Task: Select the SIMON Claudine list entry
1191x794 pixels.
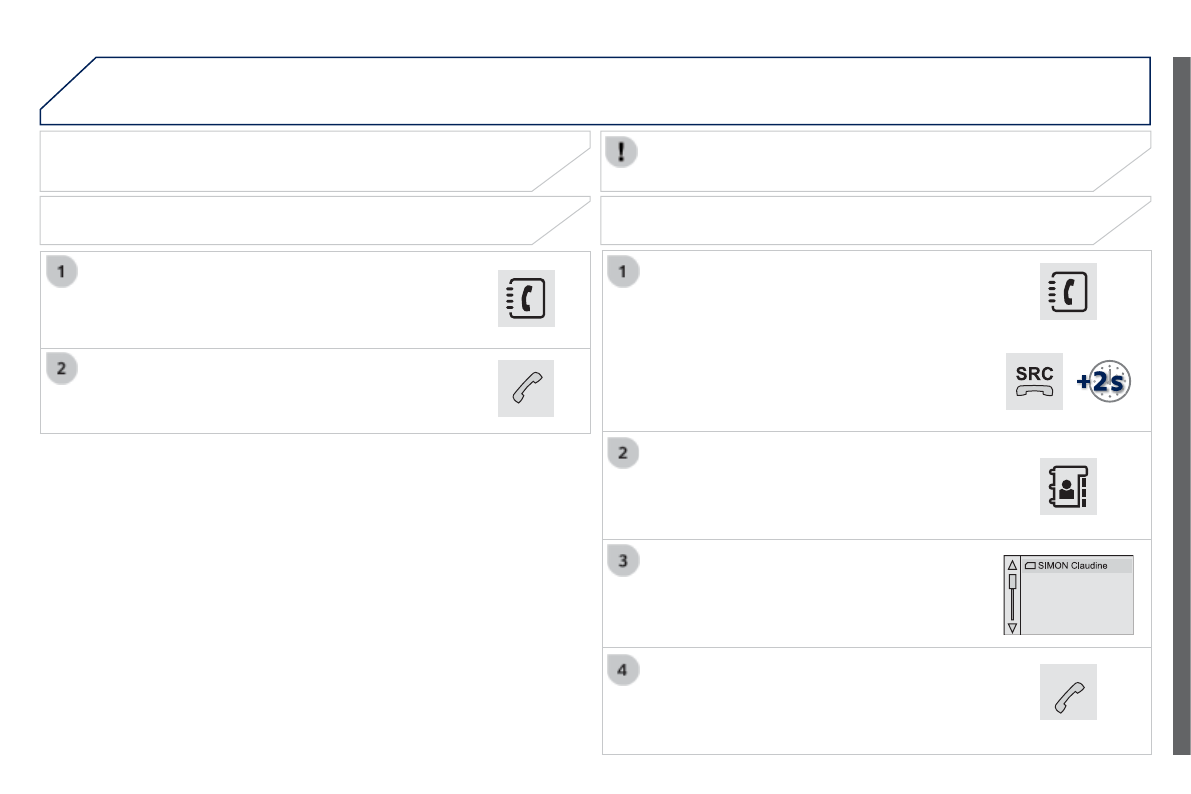Action: [x=1075, y=565]
